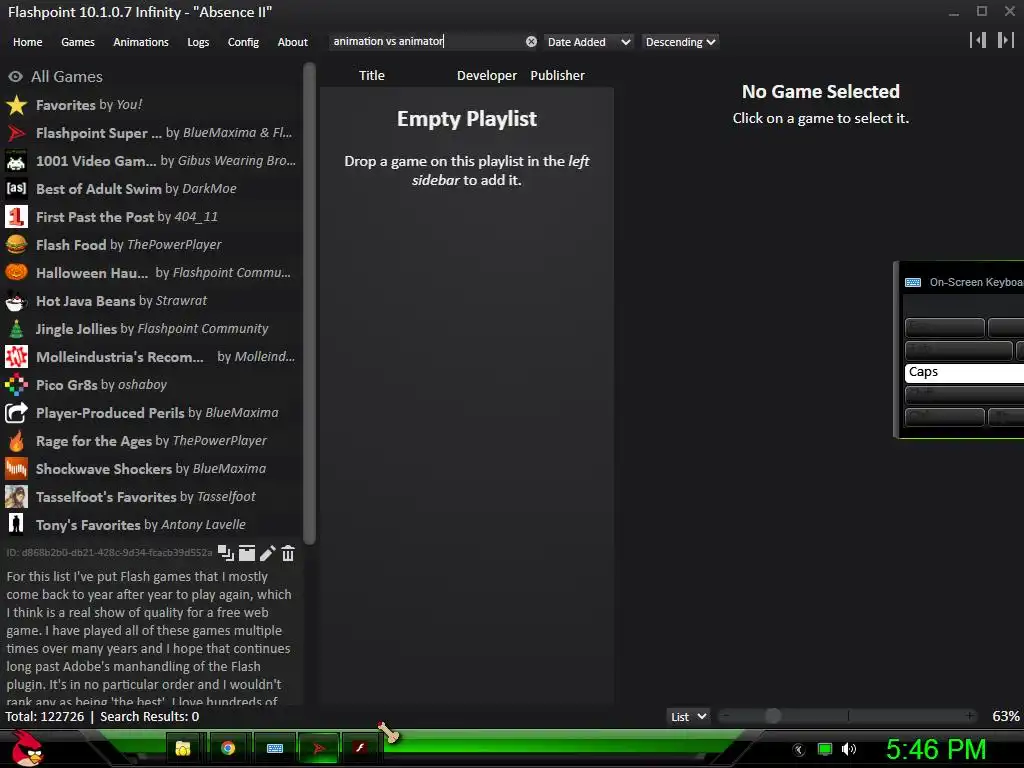Click the First Past the Post number icon
The width and height of the screenshot is (1024, 768).
coord(16,217)
